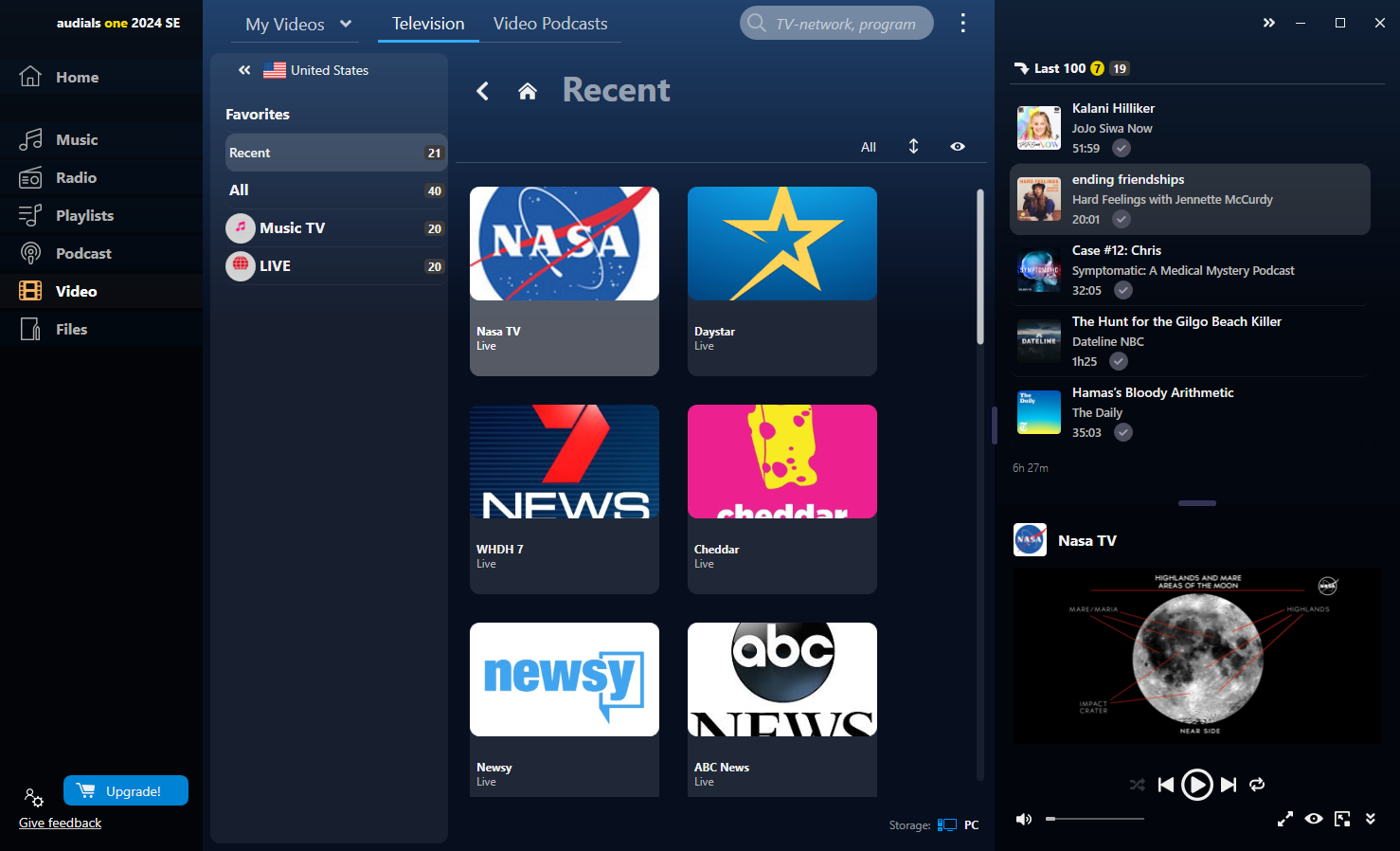Open the All filter dropdown
This screenshot has height=851, width=1400.
pyautogui.click(x=869, y=147)
